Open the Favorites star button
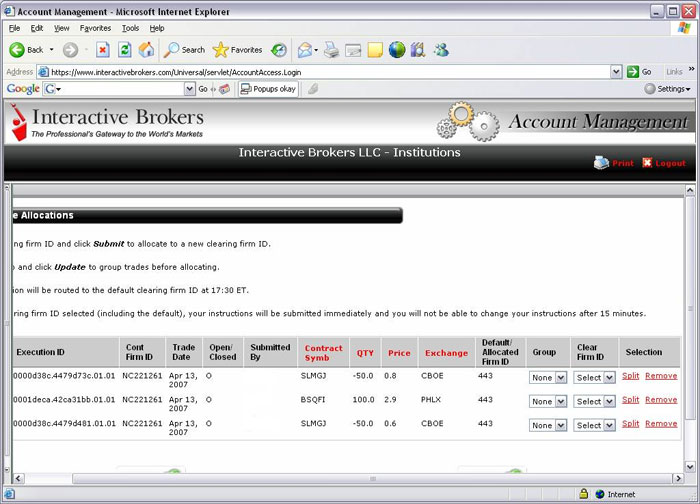This screenshot has width=700, height=504. (x=237, y=50)
